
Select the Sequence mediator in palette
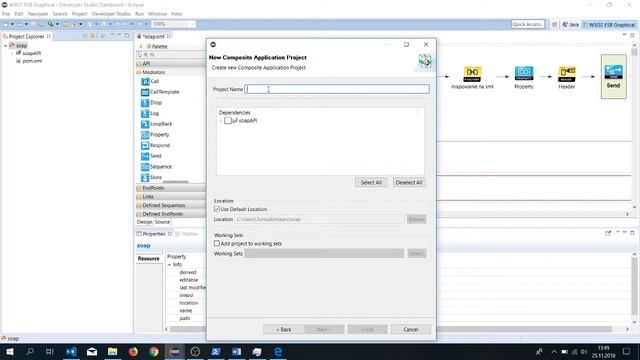[156, 167]
